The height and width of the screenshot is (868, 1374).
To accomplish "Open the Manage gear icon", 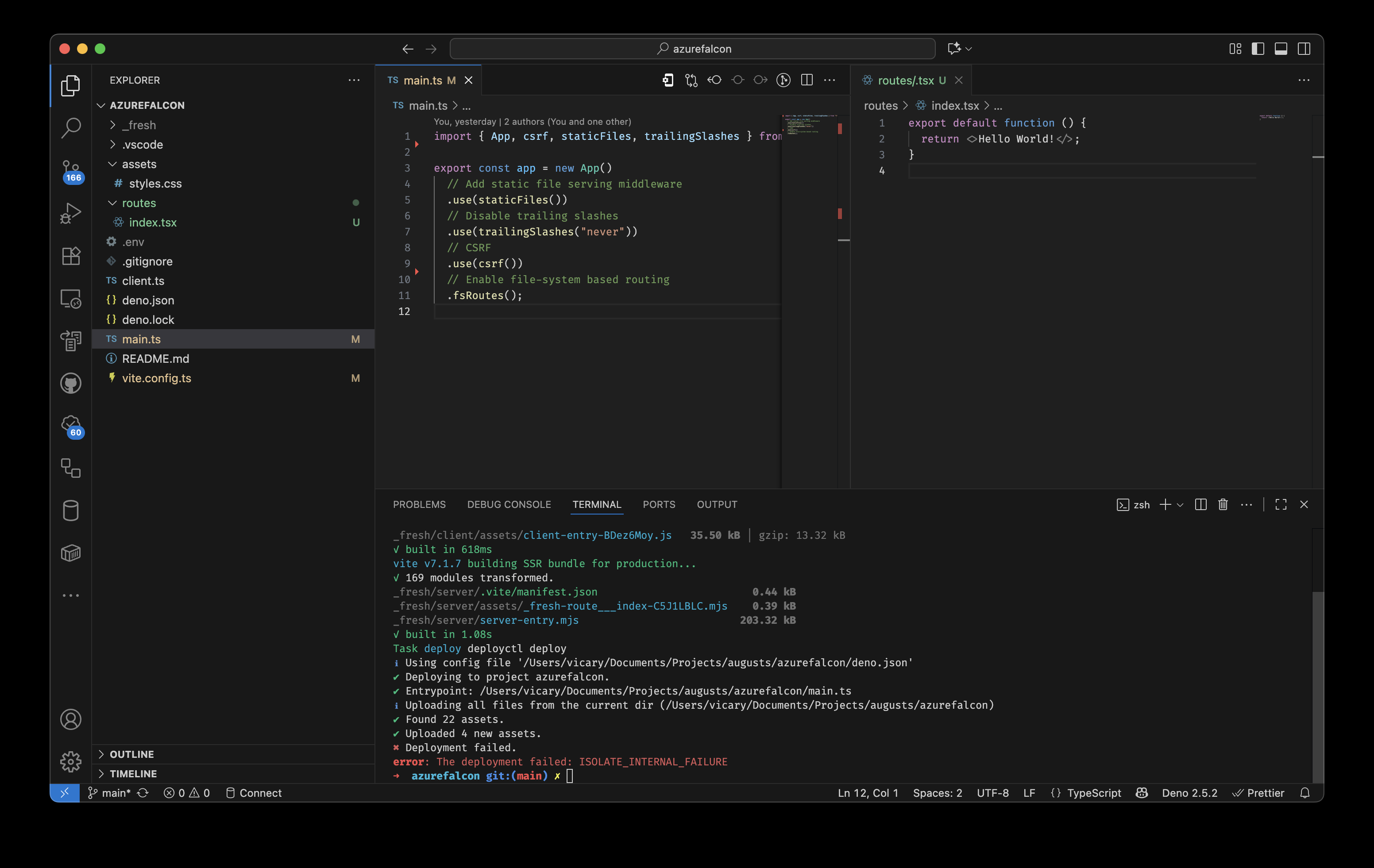I will (71, 761).
